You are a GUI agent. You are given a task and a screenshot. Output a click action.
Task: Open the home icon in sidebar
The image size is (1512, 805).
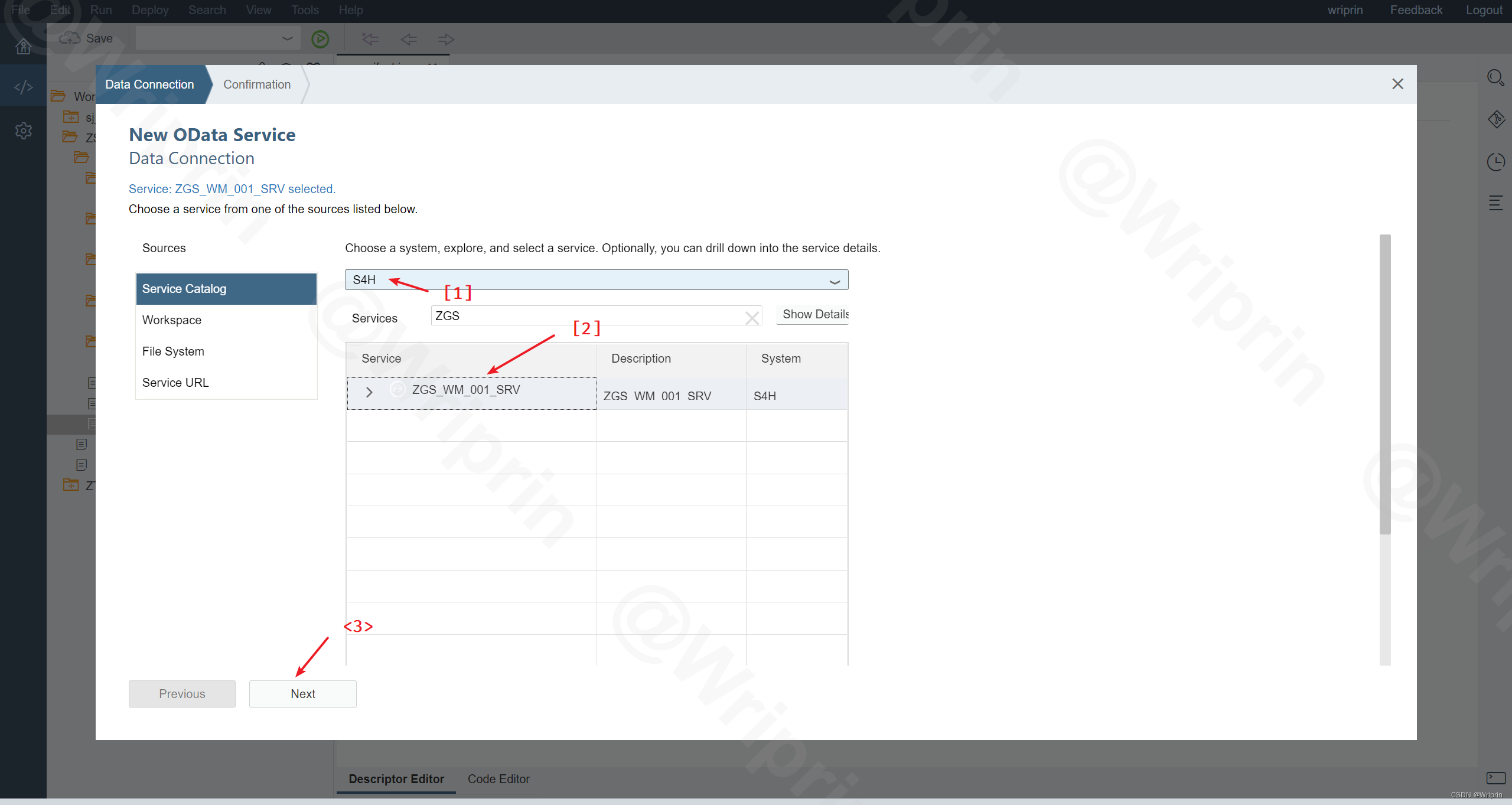[x=23, y=45]
